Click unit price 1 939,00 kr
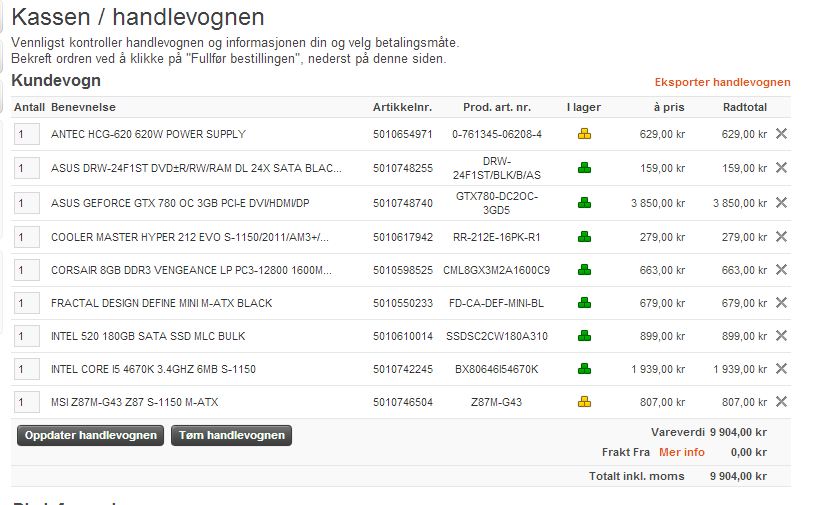Screen dimensions: 819x505 pyautogui.click(x=658, y=369)
